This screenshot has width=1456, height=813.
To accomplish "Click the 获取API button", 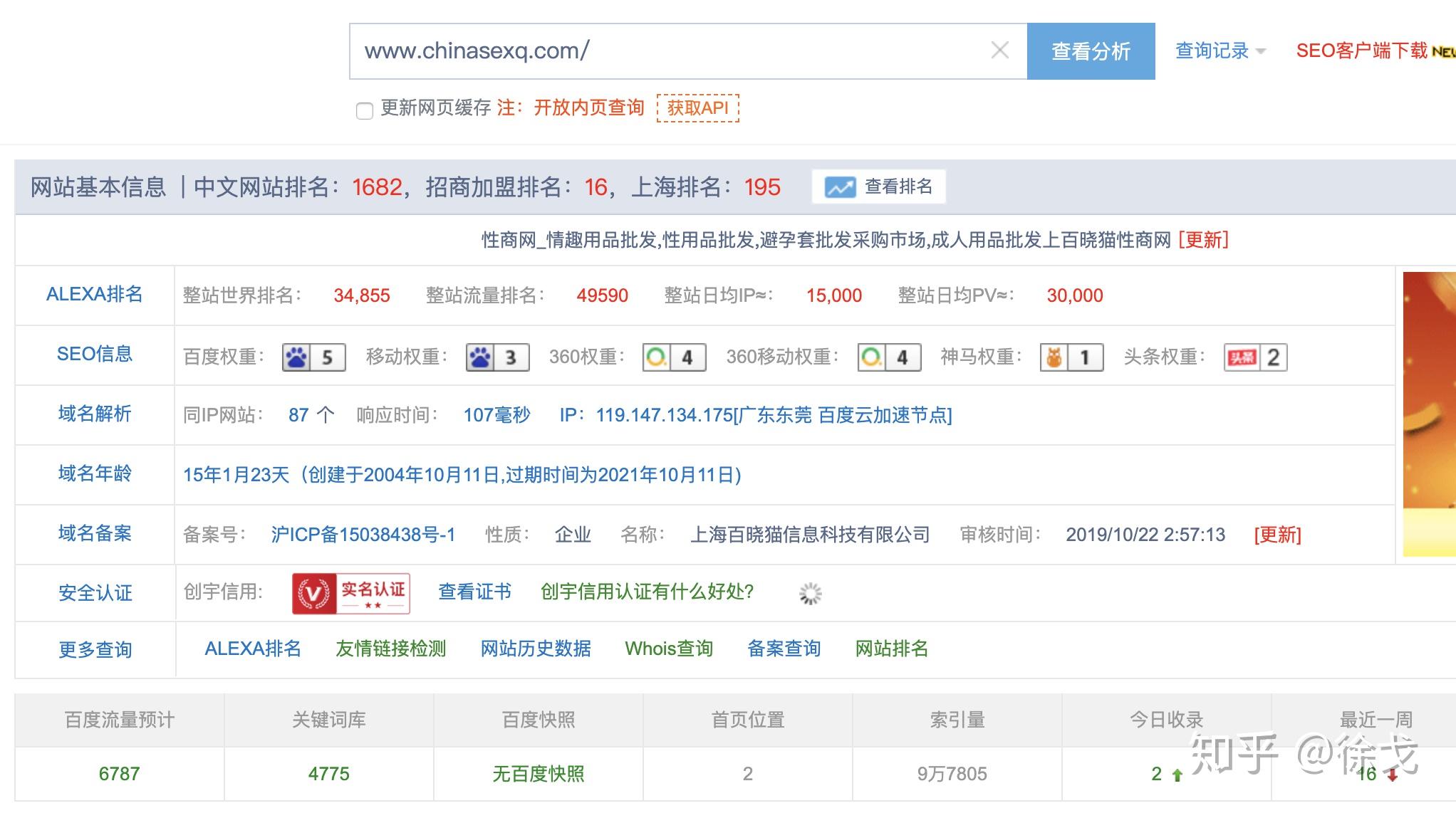I will (698, 108).
